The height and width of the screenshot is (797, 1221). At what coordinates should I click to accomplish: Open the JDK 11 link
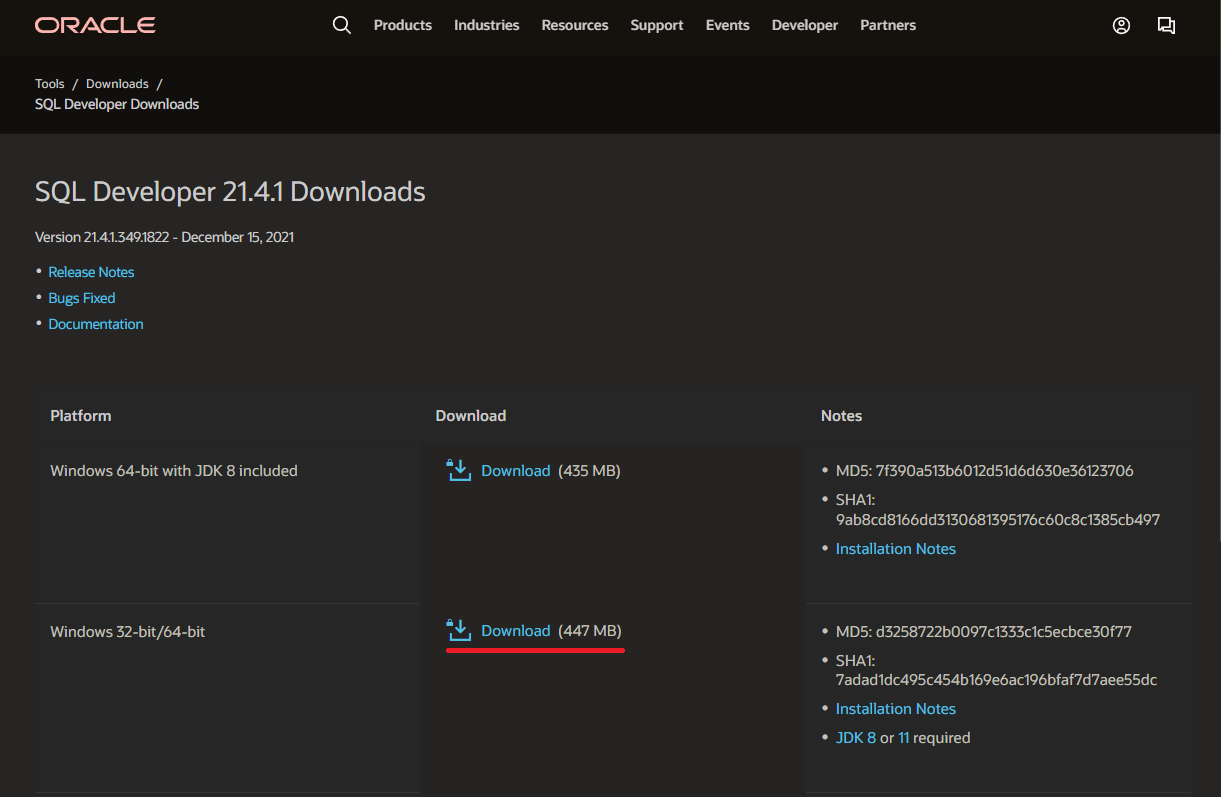tap(904, 737)
